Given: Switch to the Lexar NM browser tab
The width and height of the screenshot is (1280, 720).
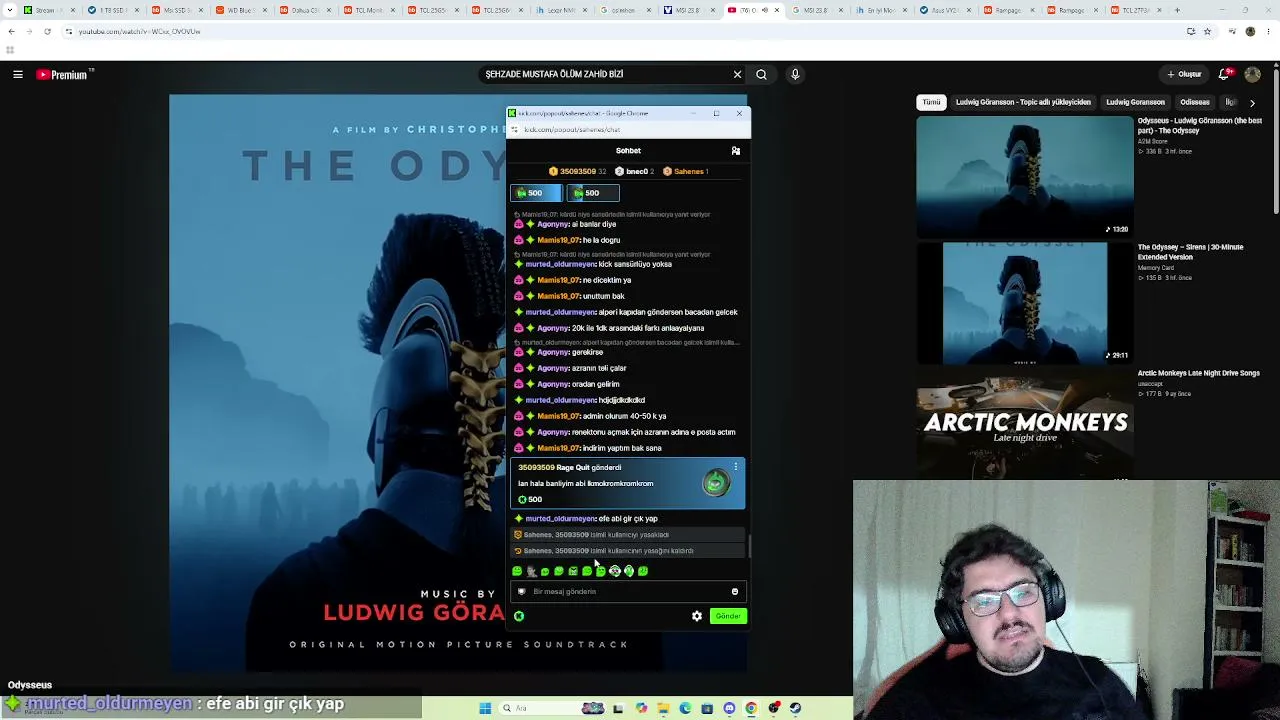Looking at the screenshot, I should 560,10.
